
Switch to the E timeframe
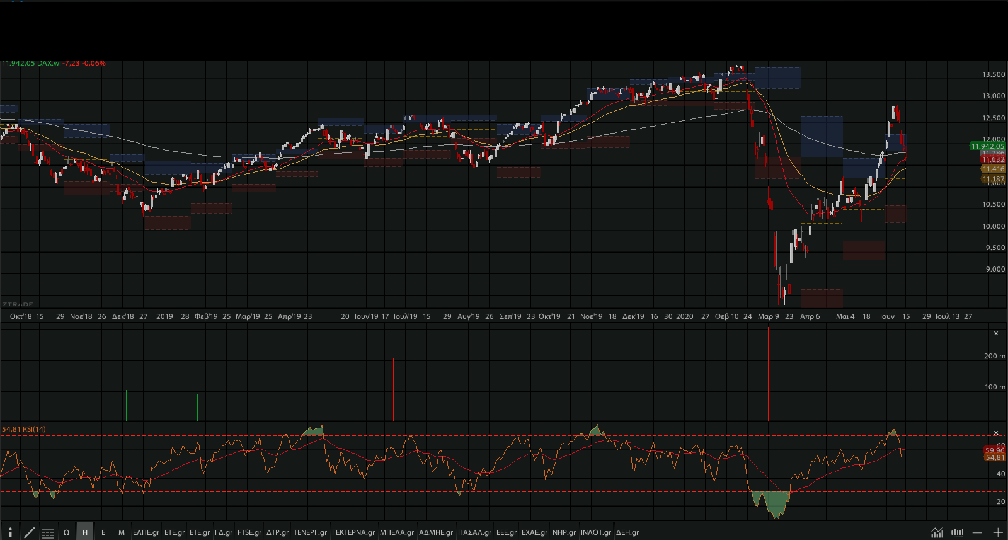coord(103,532)
